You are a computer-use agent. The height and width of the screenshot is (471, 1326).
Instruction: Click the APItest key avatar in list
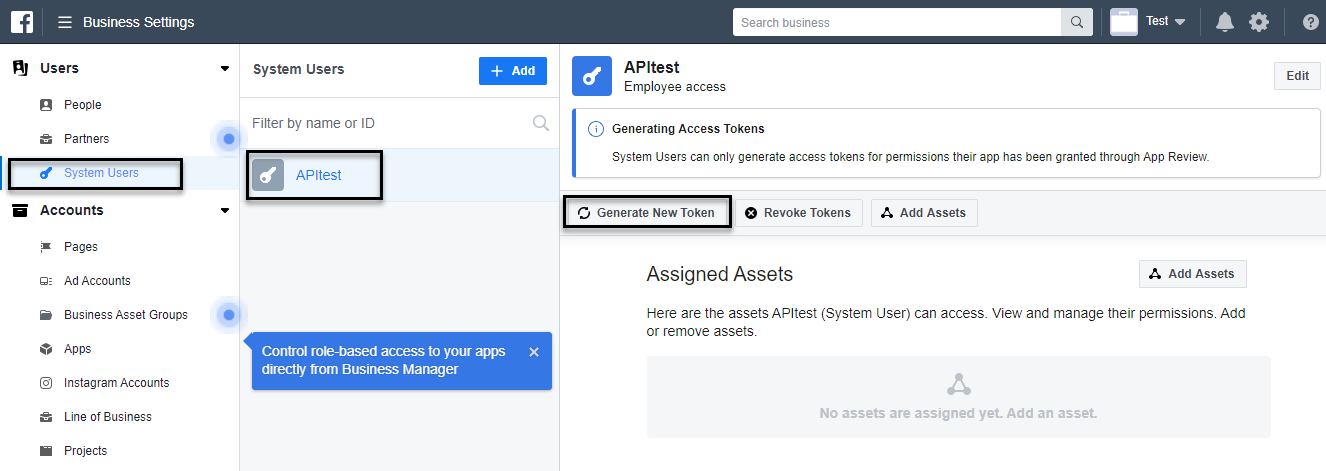pos(268,175)
